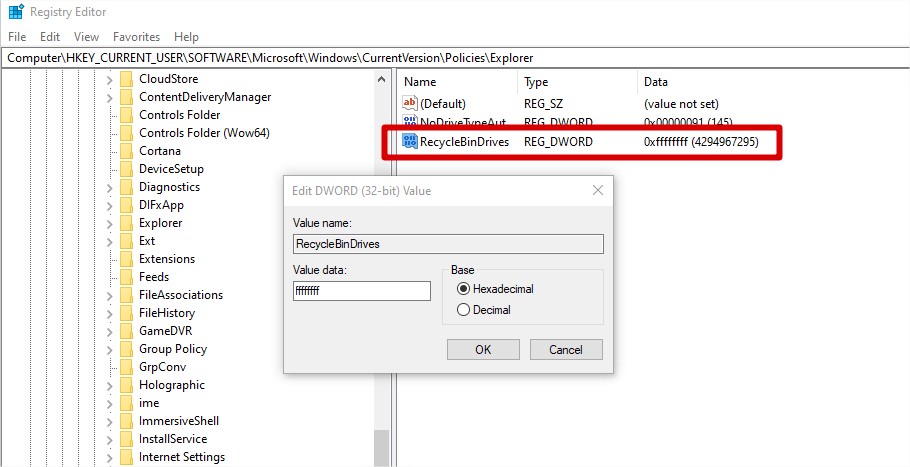This screenshot has width=910, height=467.
Task: Click the Feeds folder icon
Action: (127, 277)
